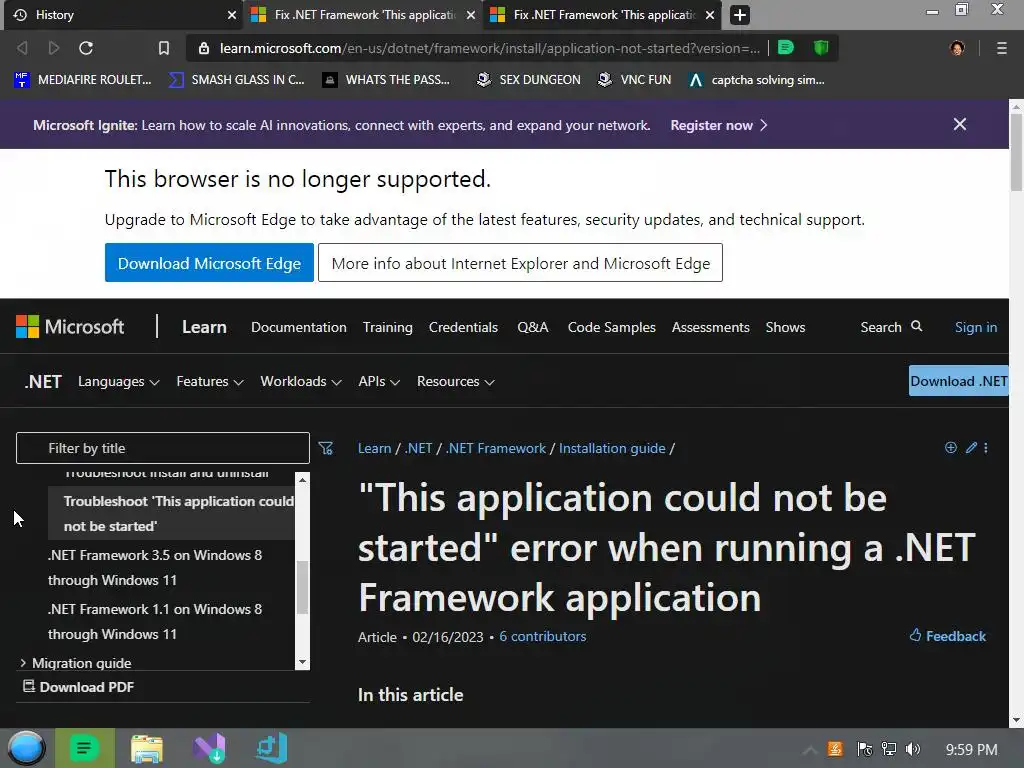
Task: Click the lock icon in address bar
Action: pos(204,48)
